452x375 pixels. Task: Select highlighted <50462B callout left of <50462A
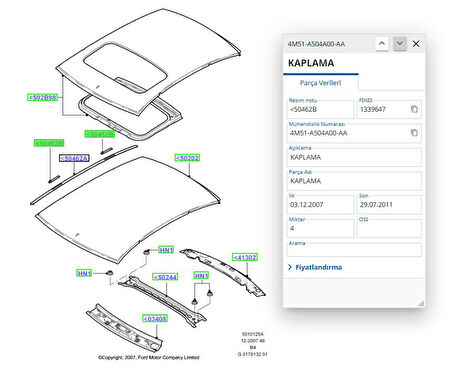point(49,143)
